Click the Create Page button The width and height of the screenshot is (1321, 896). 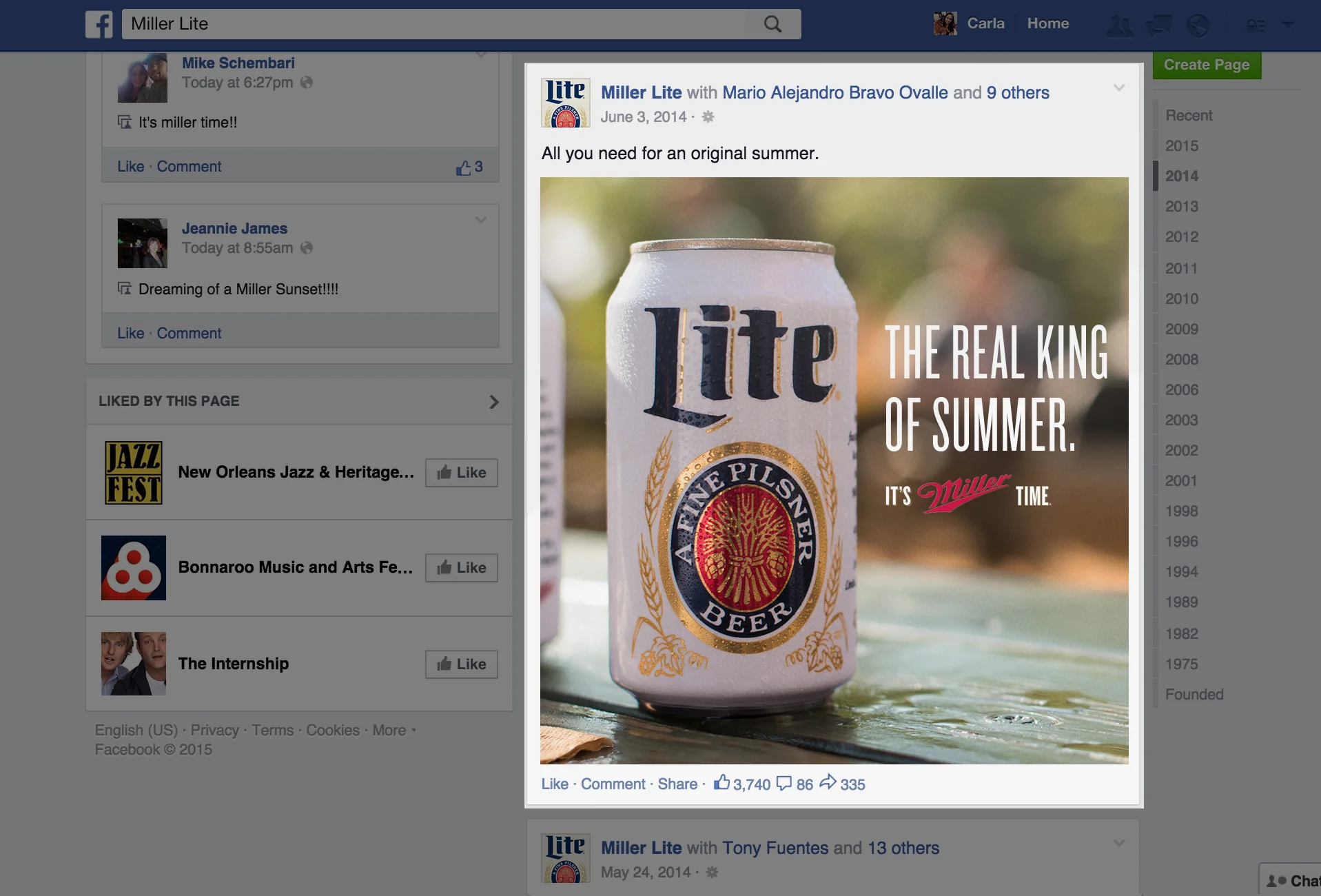(x=1207, y=65)
